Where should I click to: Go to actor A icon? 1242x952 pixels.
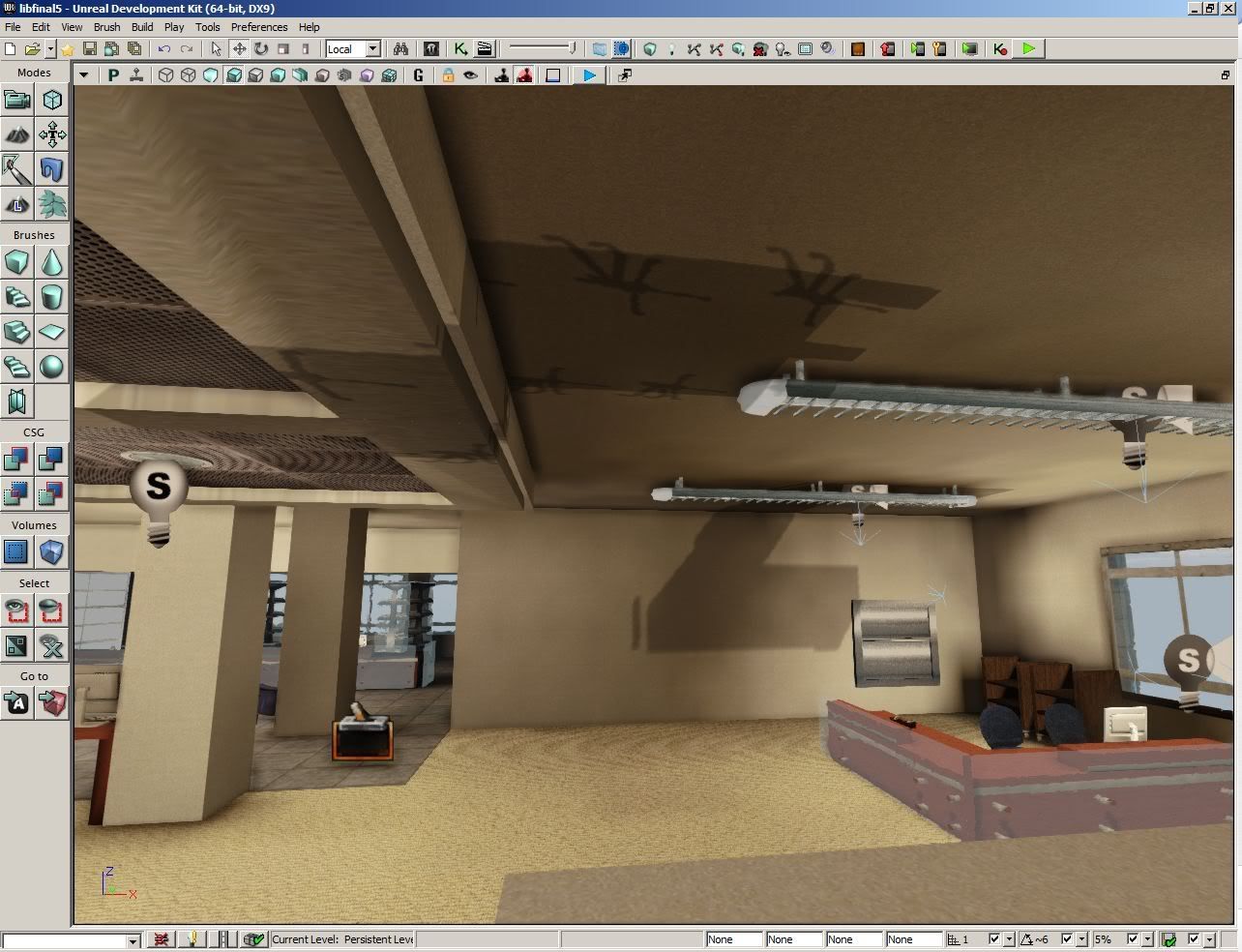(16, 702)
